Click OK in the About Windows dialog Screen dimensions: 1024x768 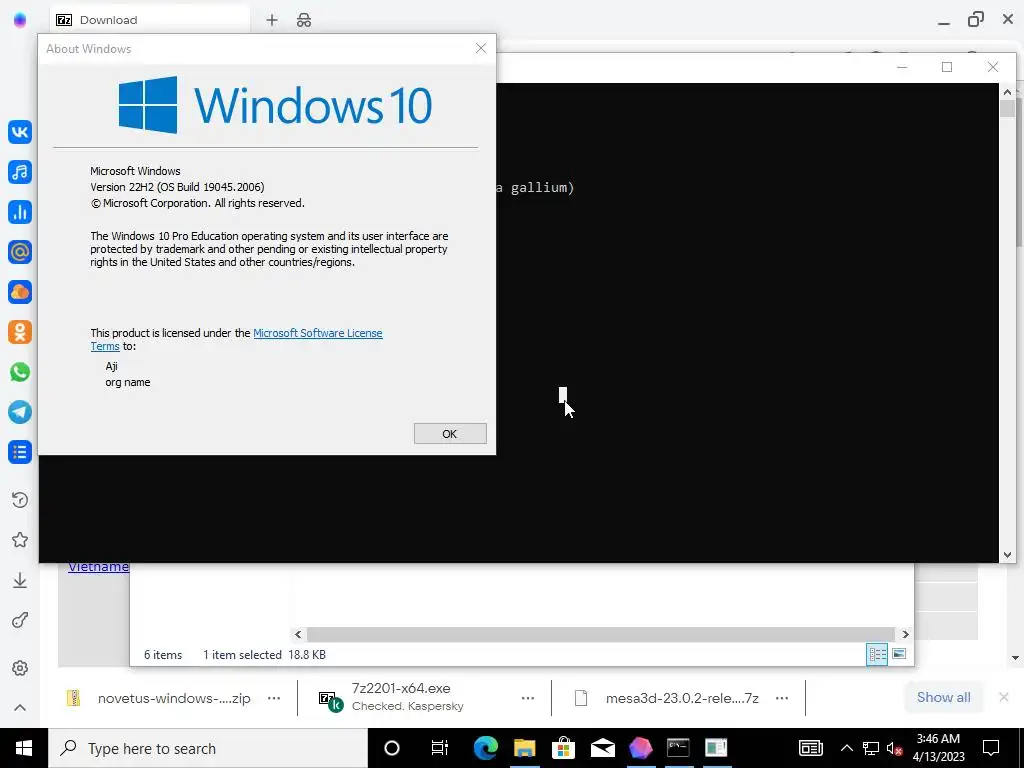[450, 434]
